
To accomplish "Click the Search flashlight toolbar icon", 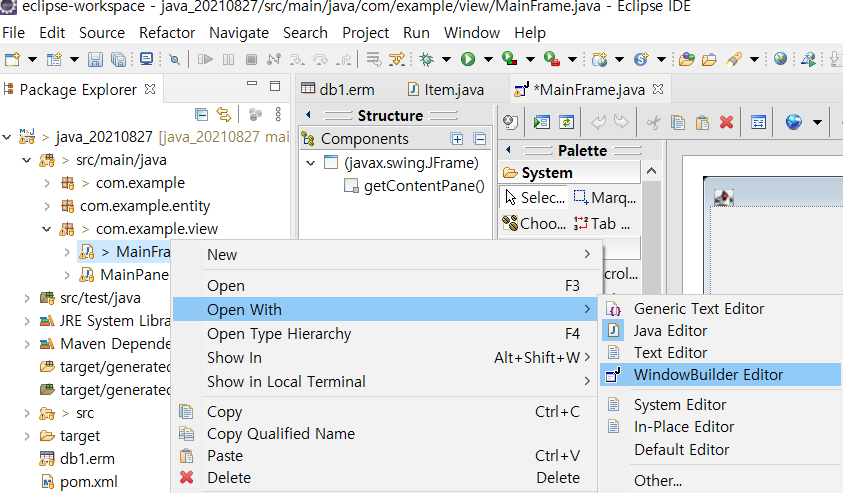I will pos(733,59).
